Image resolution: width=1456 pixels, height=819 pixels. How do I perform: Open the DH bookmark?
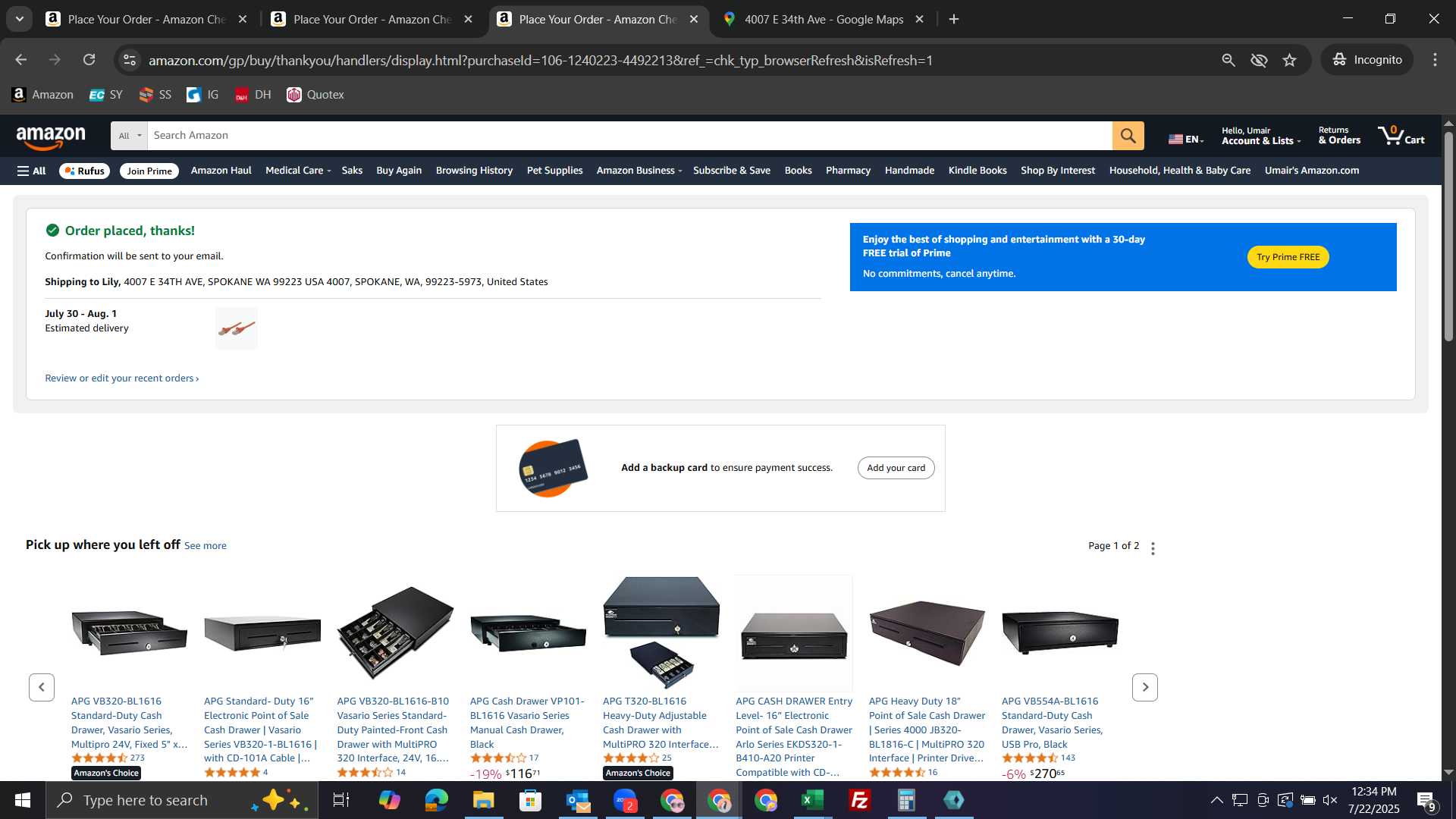[x=253, y=95]
